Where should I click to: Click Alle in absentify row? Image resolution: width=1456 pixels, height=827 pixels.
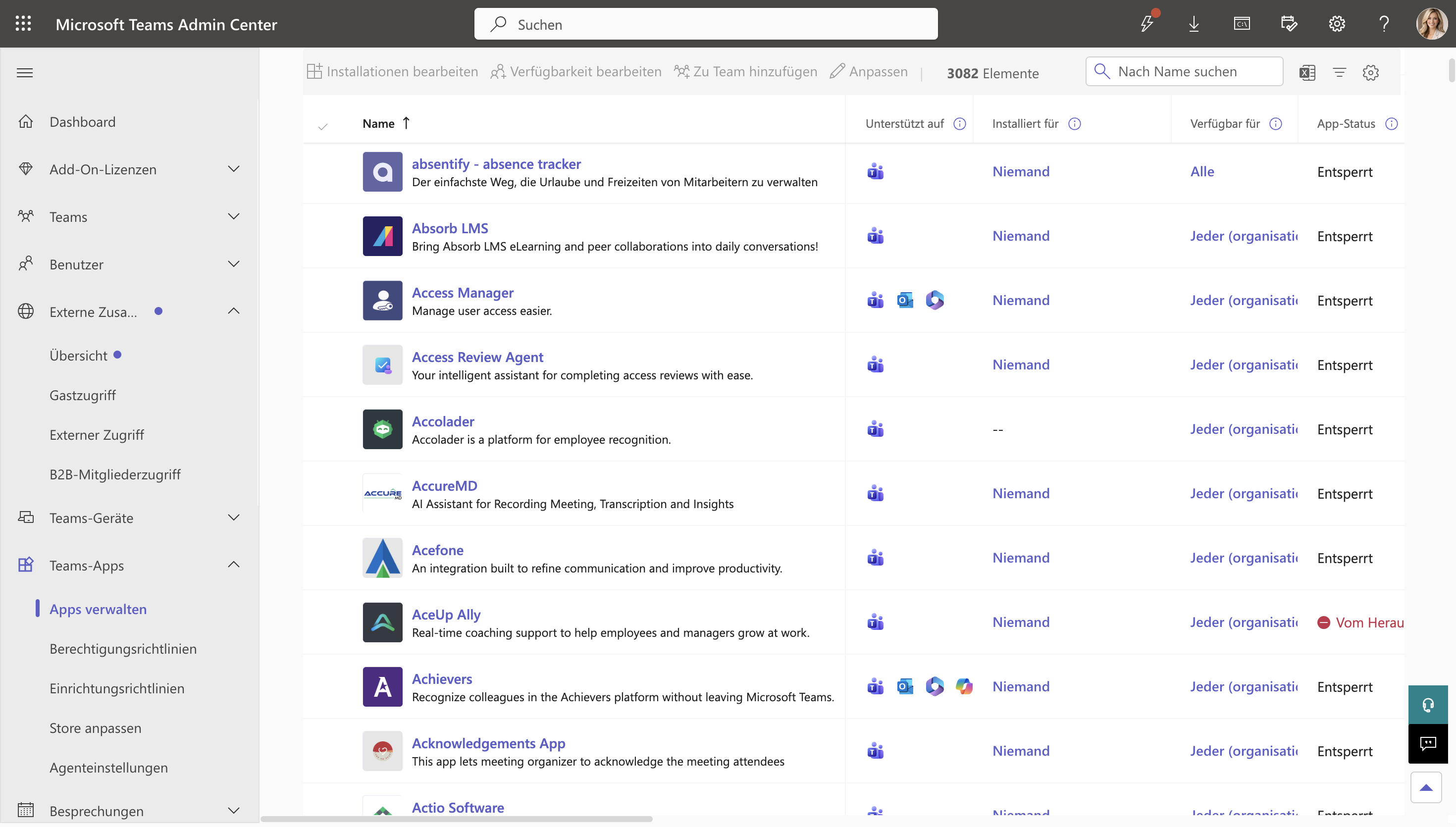point(1201,171)
